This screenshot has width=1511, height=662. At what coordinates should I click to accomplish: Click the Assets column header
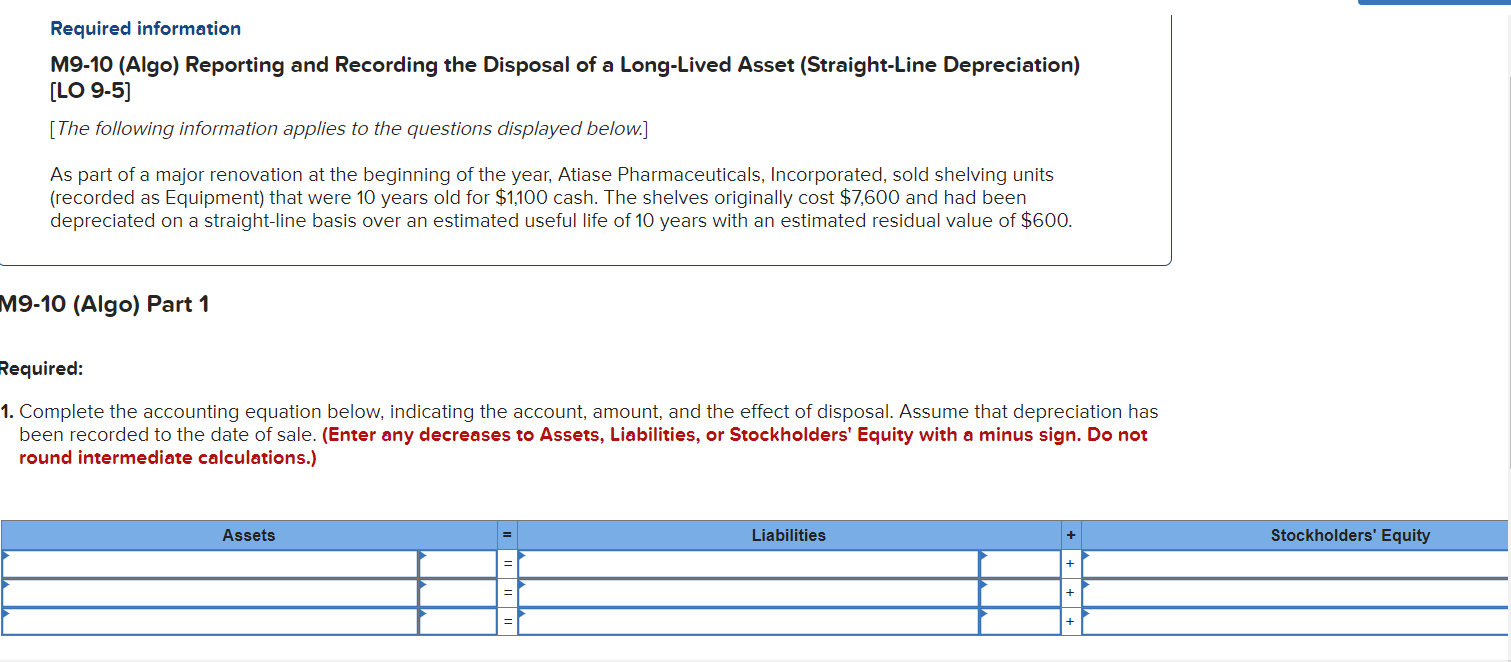248,535
